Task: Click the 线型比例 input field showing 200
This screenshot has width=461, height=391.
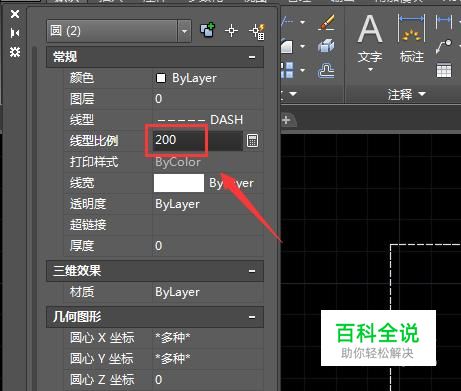Action: (x=198, y=140)
